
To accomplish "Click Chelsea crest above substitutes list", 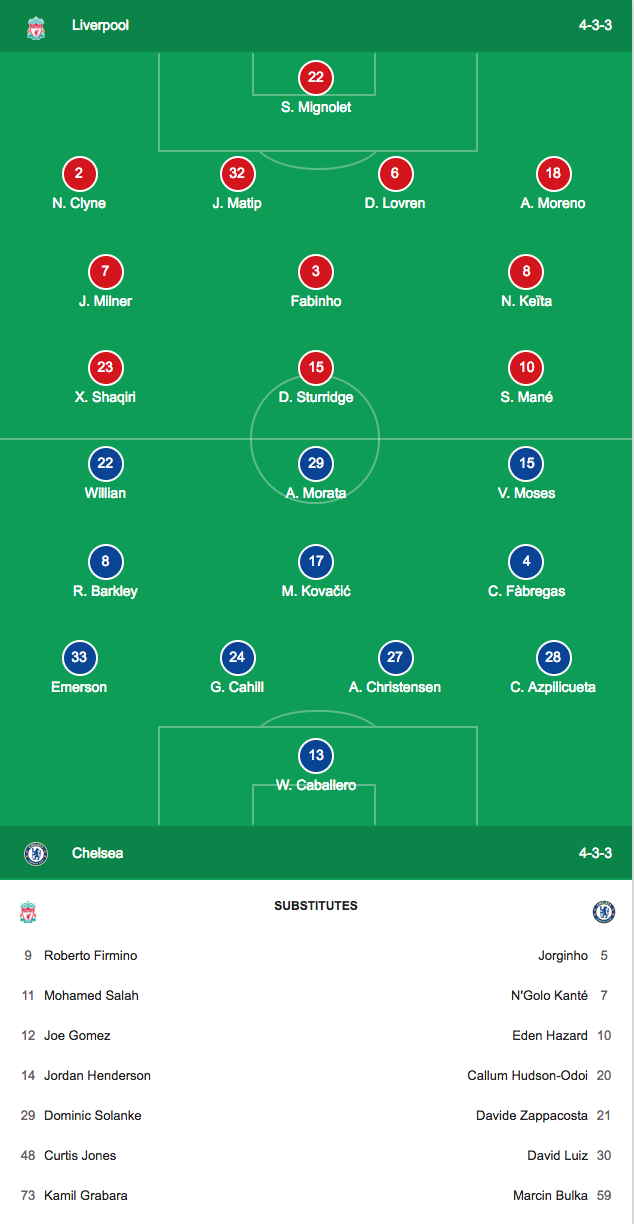I will pos(604,912).
